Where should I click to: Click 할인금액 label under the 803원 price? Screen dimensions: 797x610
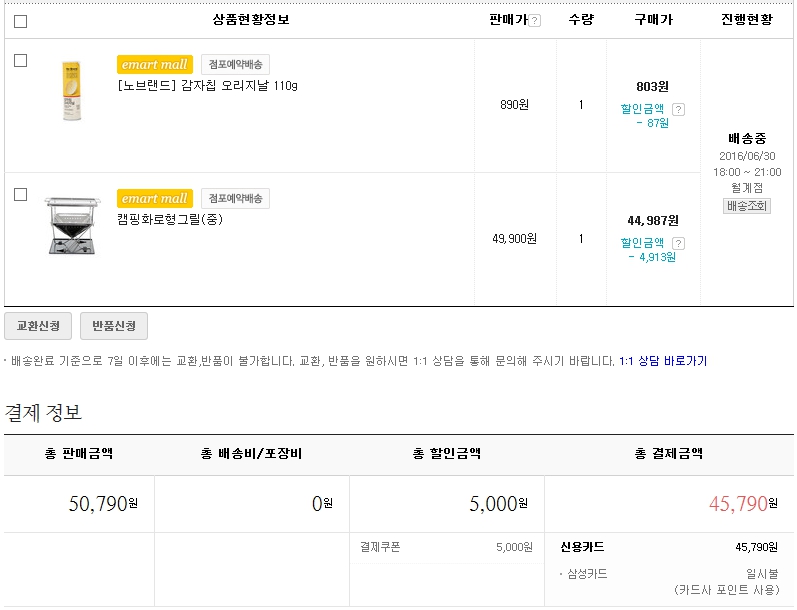coord(642,109)
